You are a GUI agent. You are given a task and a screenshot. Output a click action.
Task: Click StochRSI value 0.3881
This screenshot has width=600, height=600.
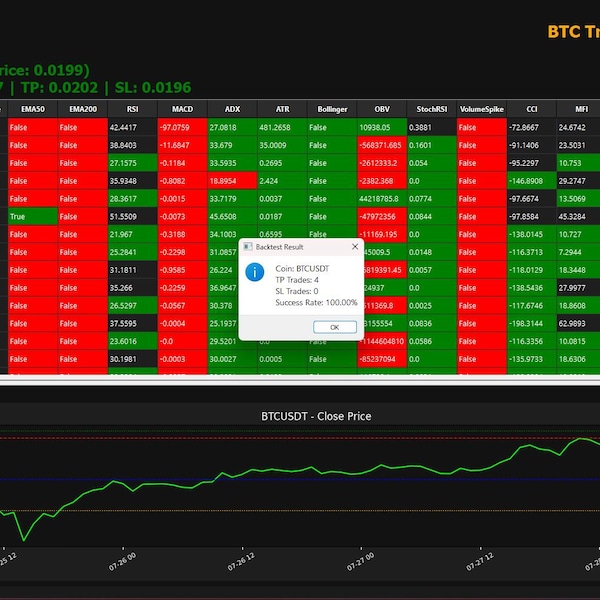point(432,127)
